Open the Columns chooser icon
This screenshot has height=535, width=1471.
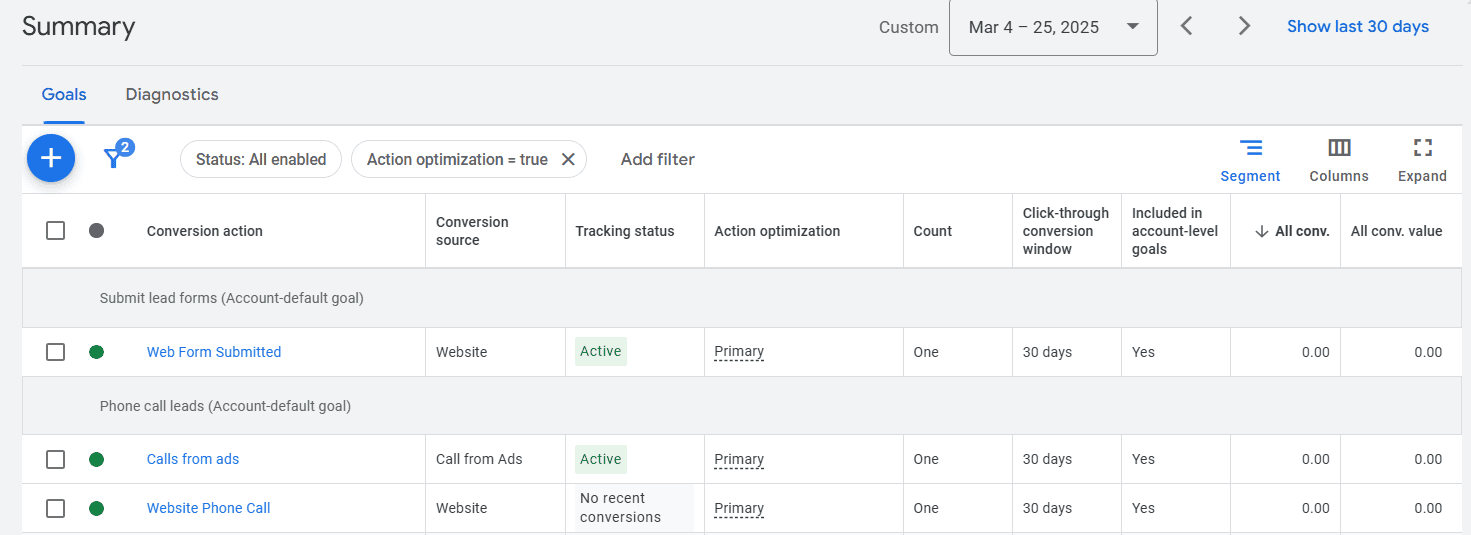point(1339,149)
